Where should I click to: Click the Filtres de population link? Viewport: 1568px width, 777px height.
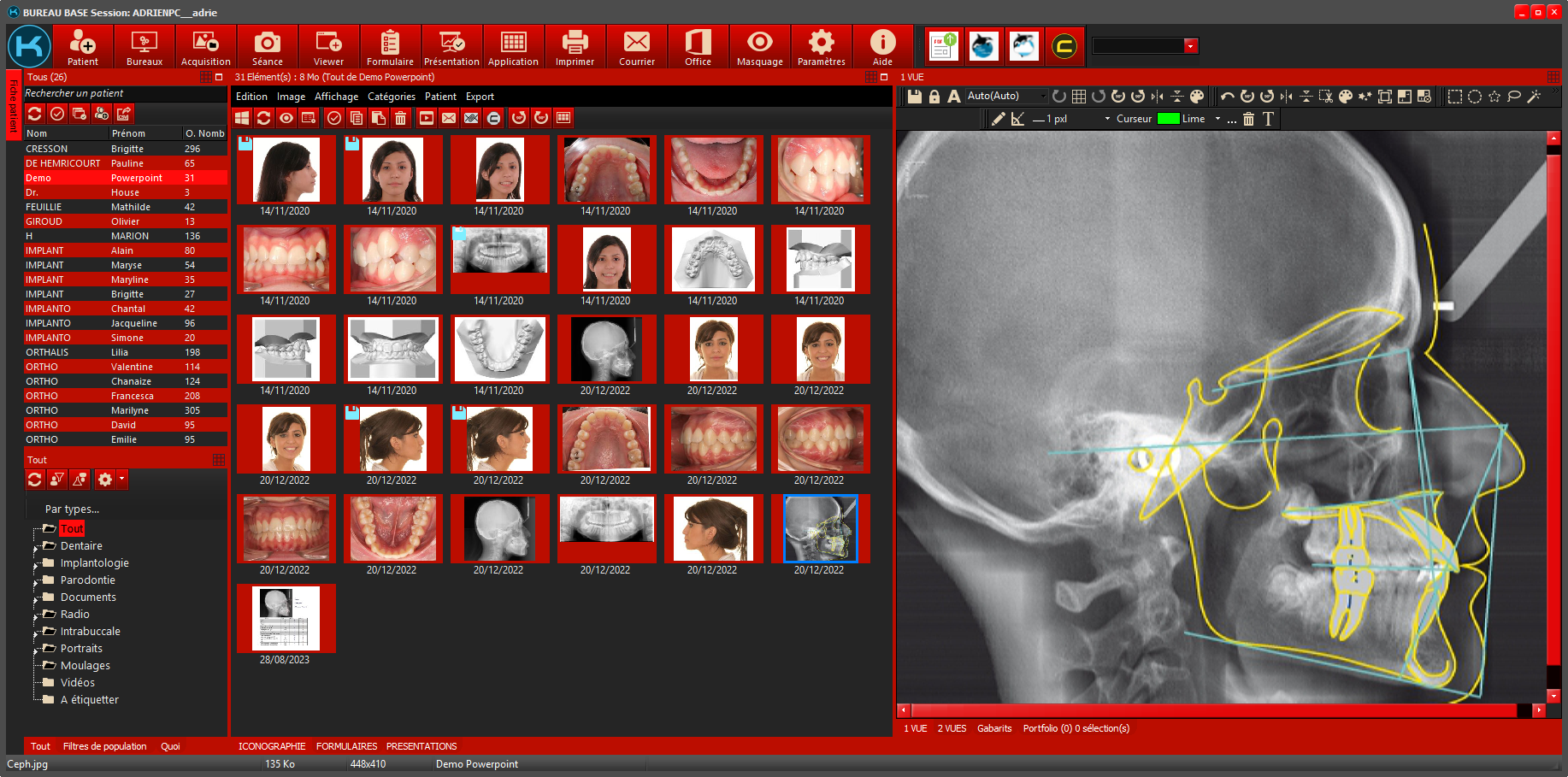tap(104, 746)
